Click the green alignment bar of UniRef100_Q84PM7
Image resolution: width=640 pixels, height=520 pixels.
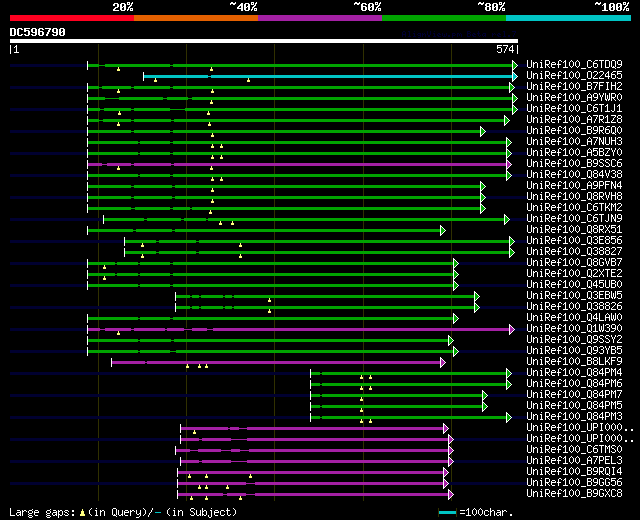click(397, 396)
